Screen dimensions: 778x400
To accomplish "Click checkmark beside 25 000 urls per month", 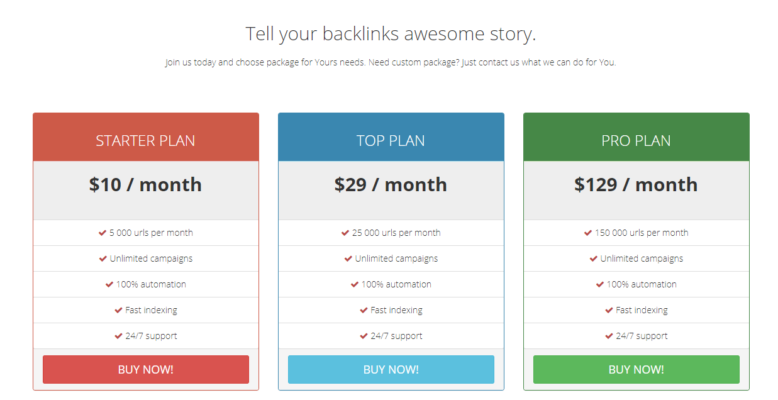I will pyautogui.click(x=345, y=233).
